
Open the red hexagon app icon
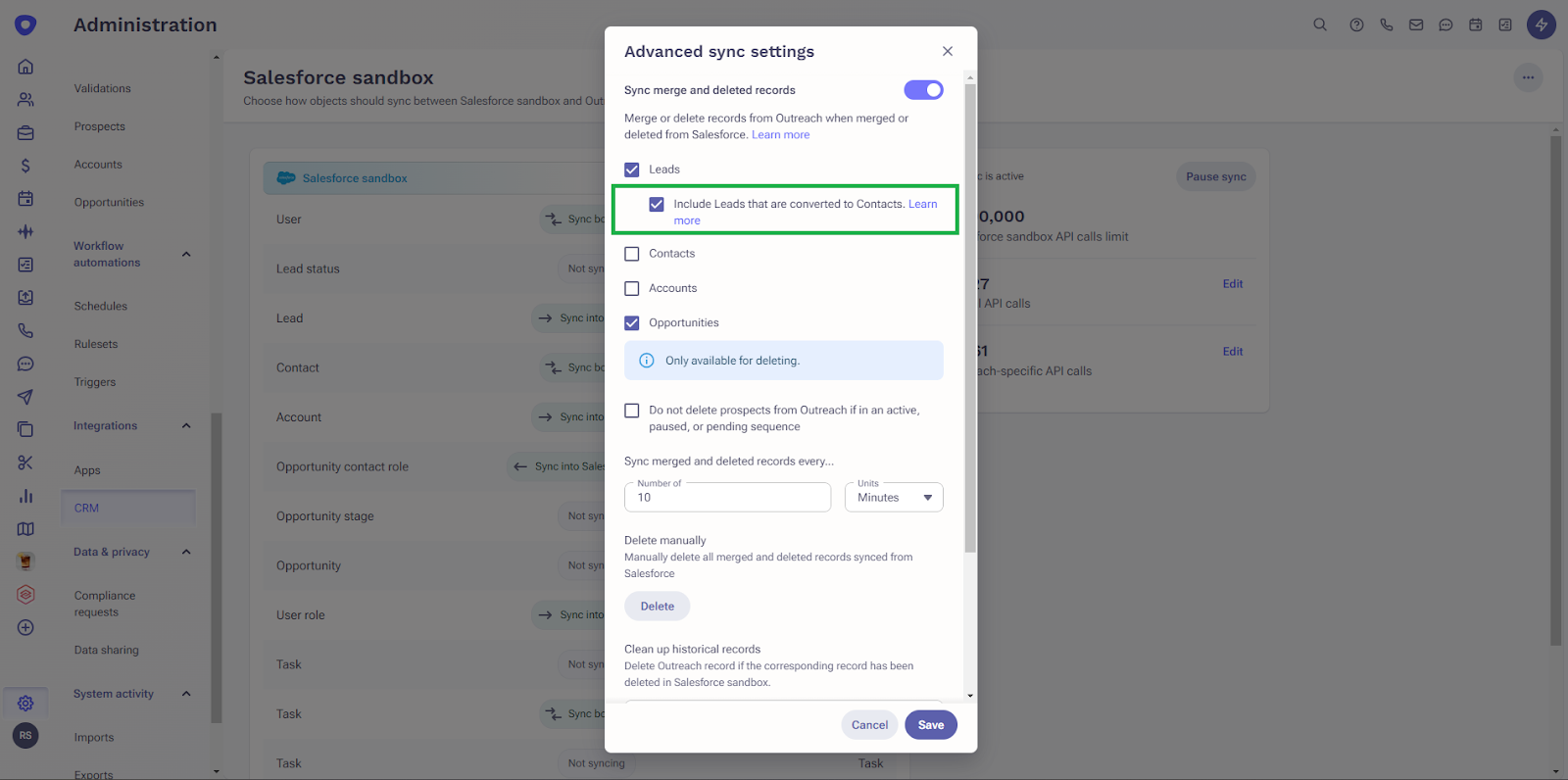pos(25,595)
